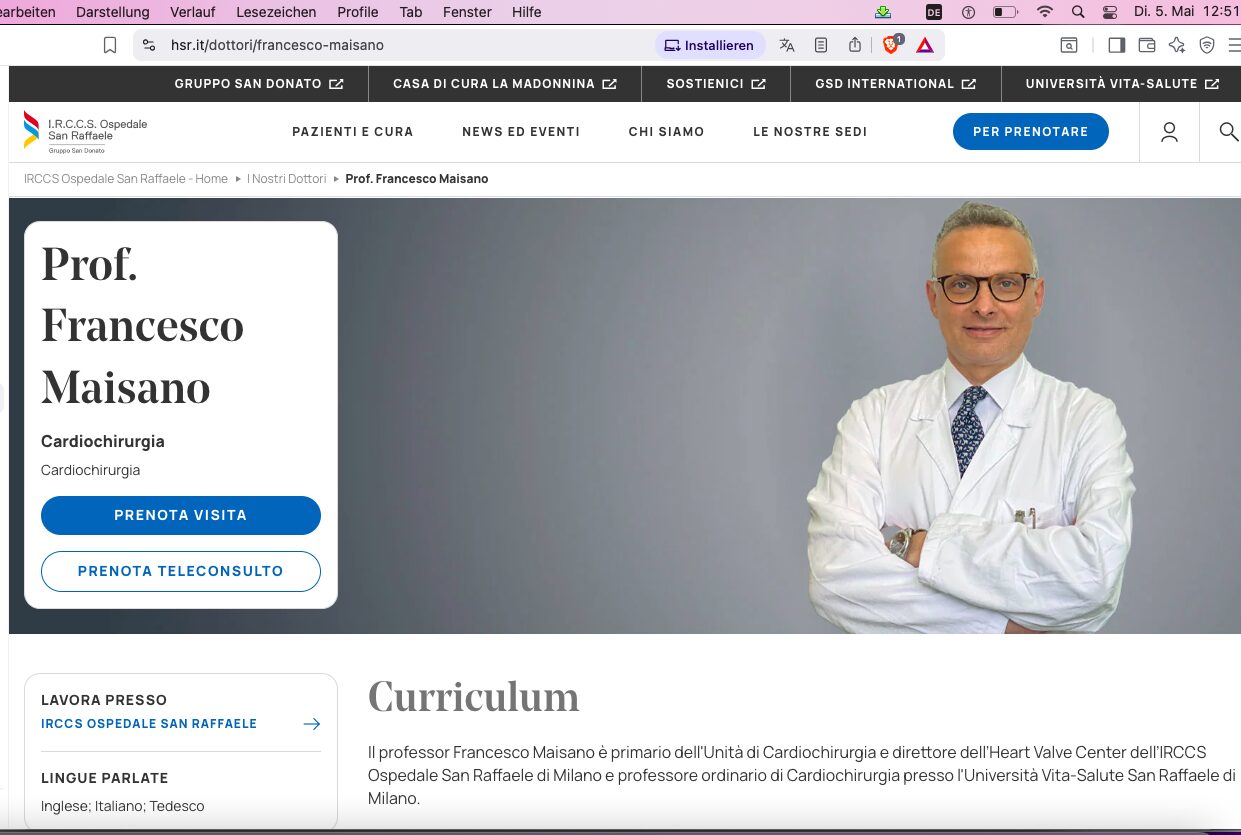Image resolution: width=1241 pixels, height=835 pixels.
Task: Click Prenota Visita button
Action: [x=181, y=515]
